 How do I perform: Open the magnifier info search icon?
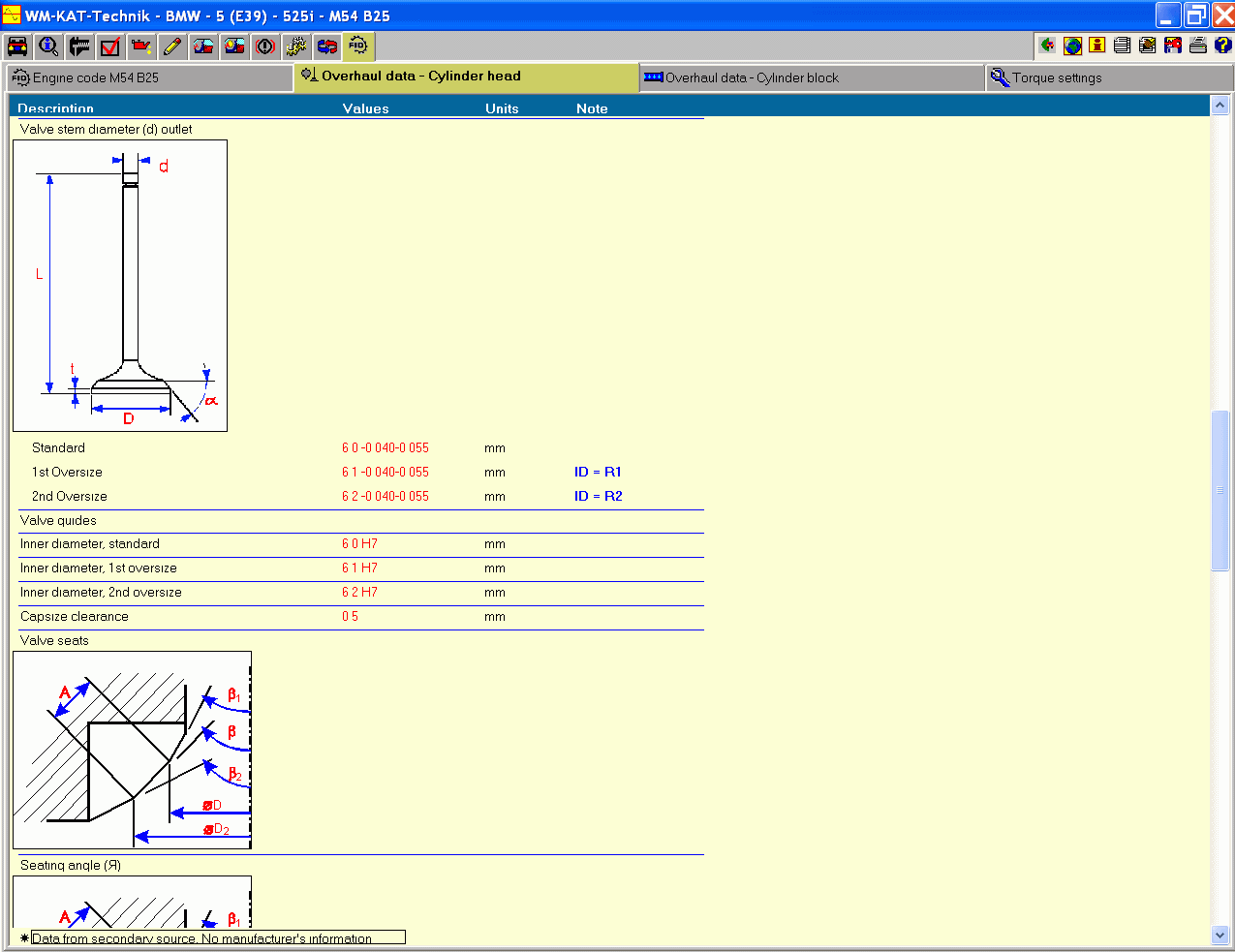[x=48, y=46]
